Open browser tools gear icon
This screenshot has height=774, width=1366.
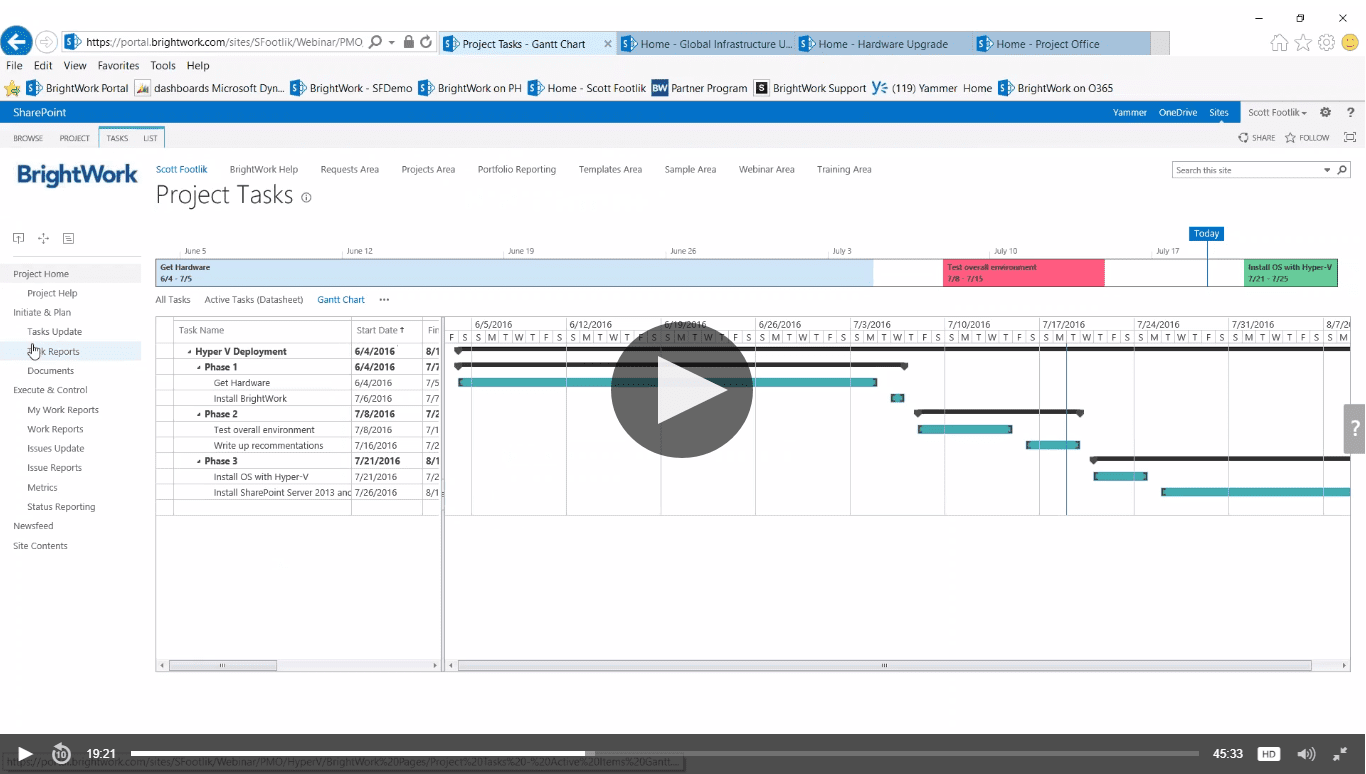point(1326,43)
